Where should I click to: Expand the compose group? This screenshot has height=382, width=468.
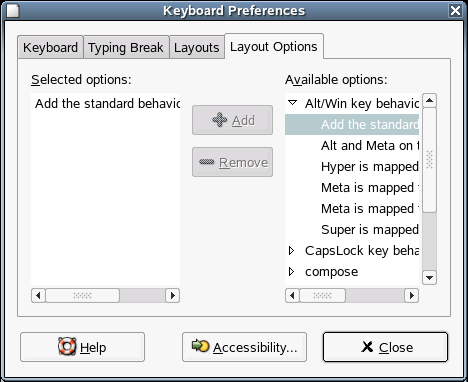click(x=291, y=272)
